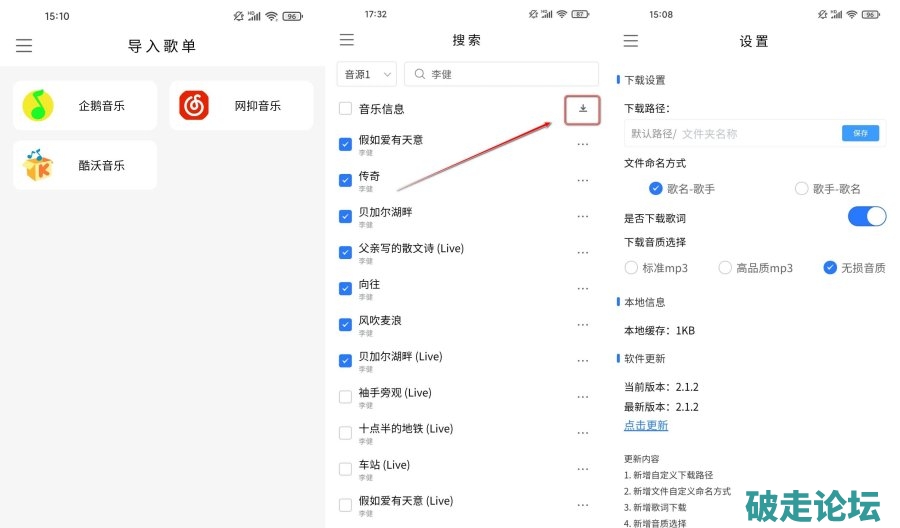Choose 高品质mp3 audio quality
The height and width of the screenshot is (528, 900).
point(725,268)
